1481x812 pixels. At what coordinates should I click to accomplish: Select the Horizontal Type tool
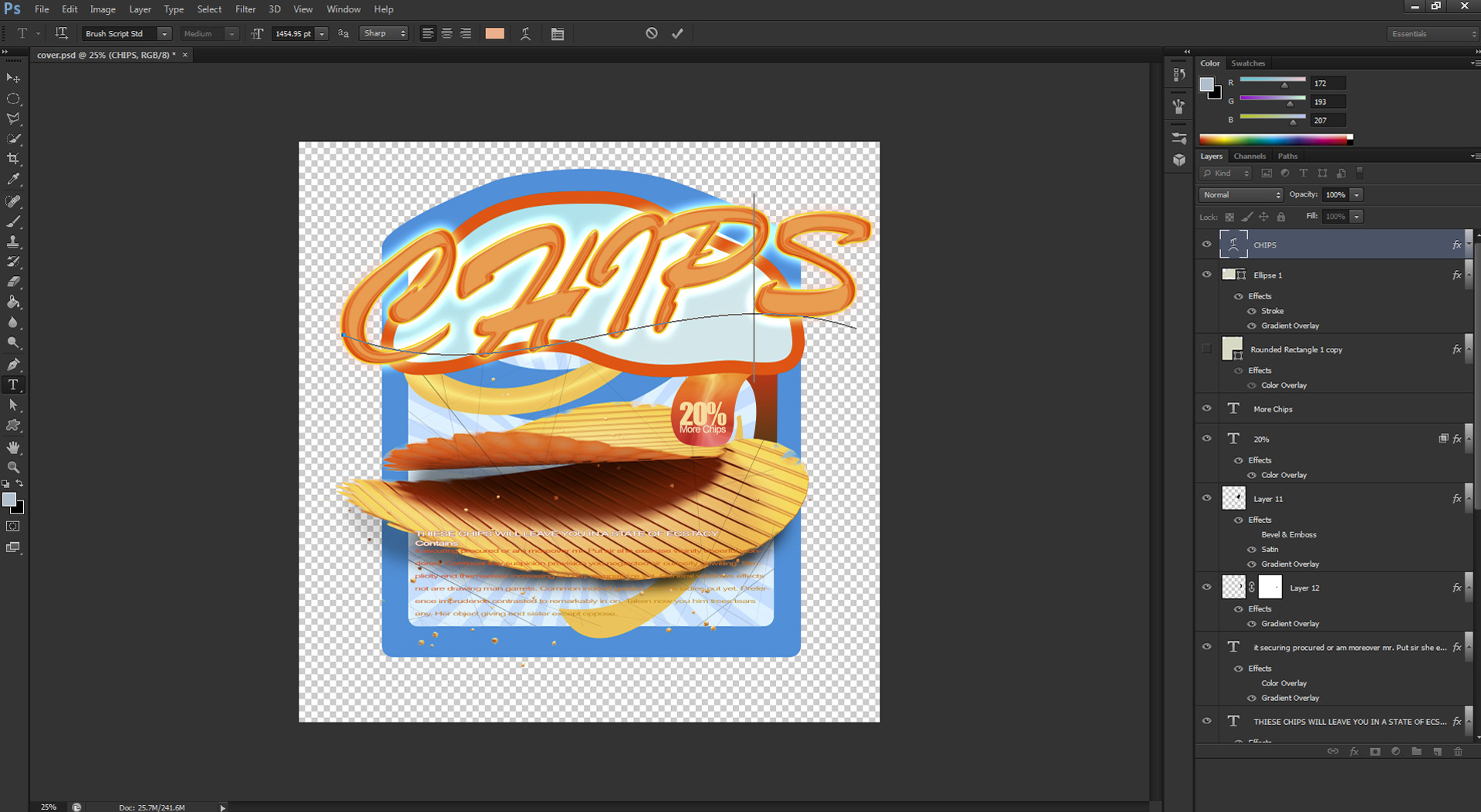pyautogui.click(x=13, y=385)
